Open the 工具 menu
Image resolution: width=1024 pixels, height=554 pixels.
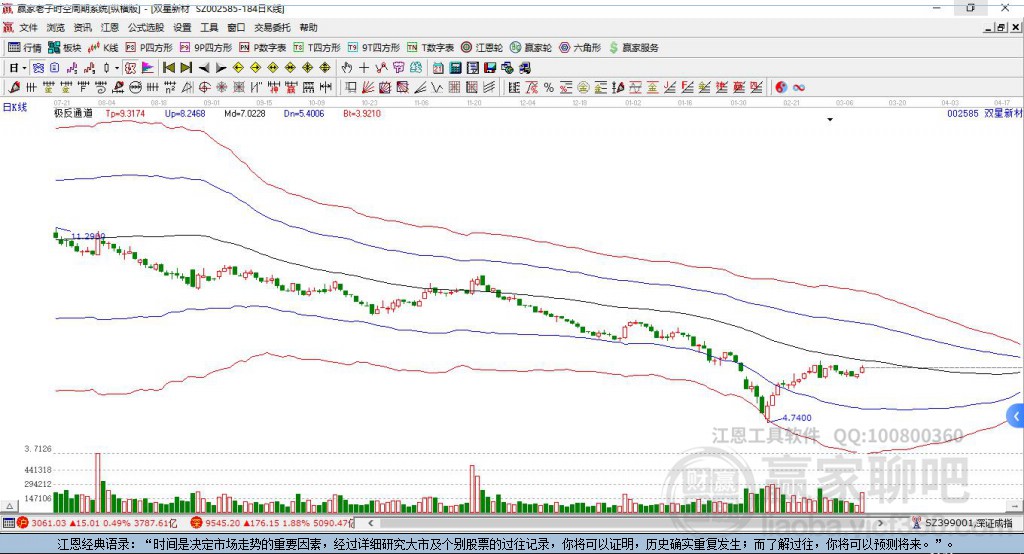tap(209, 27)
